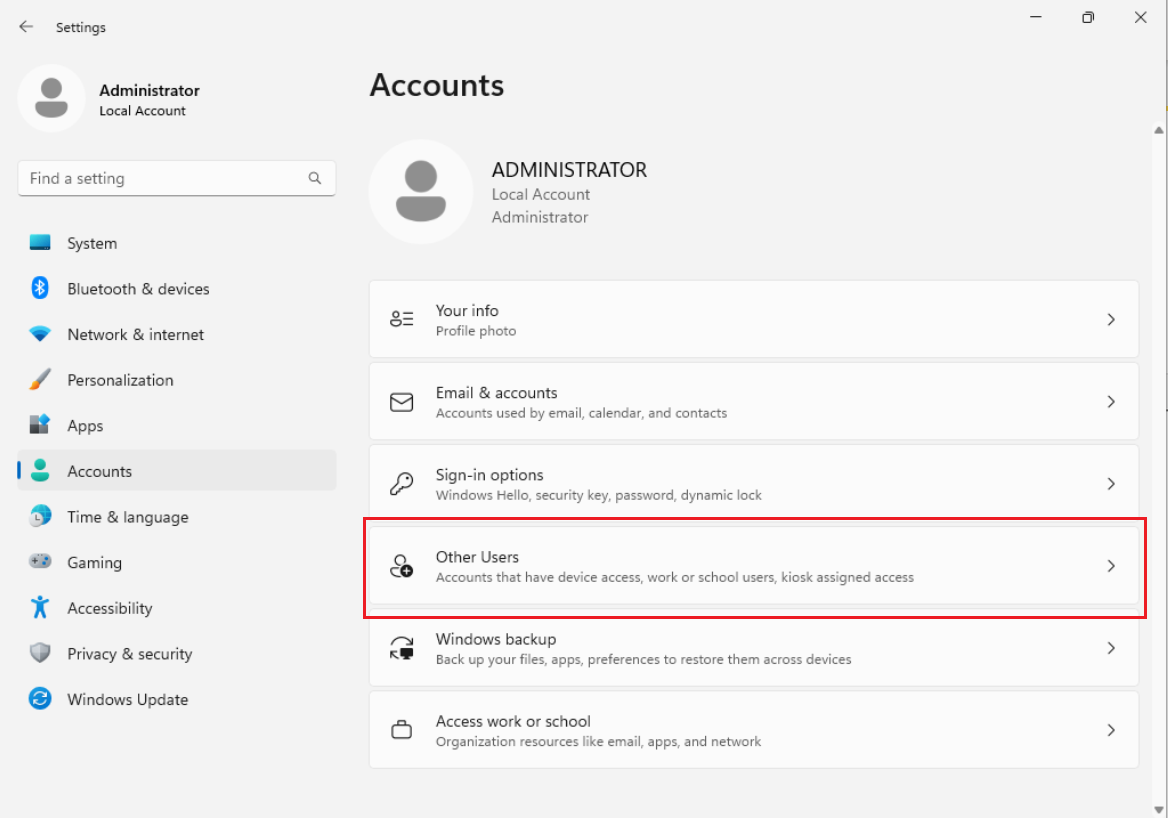Open Other Users title
1168x818 pixels.
(477, 557)
